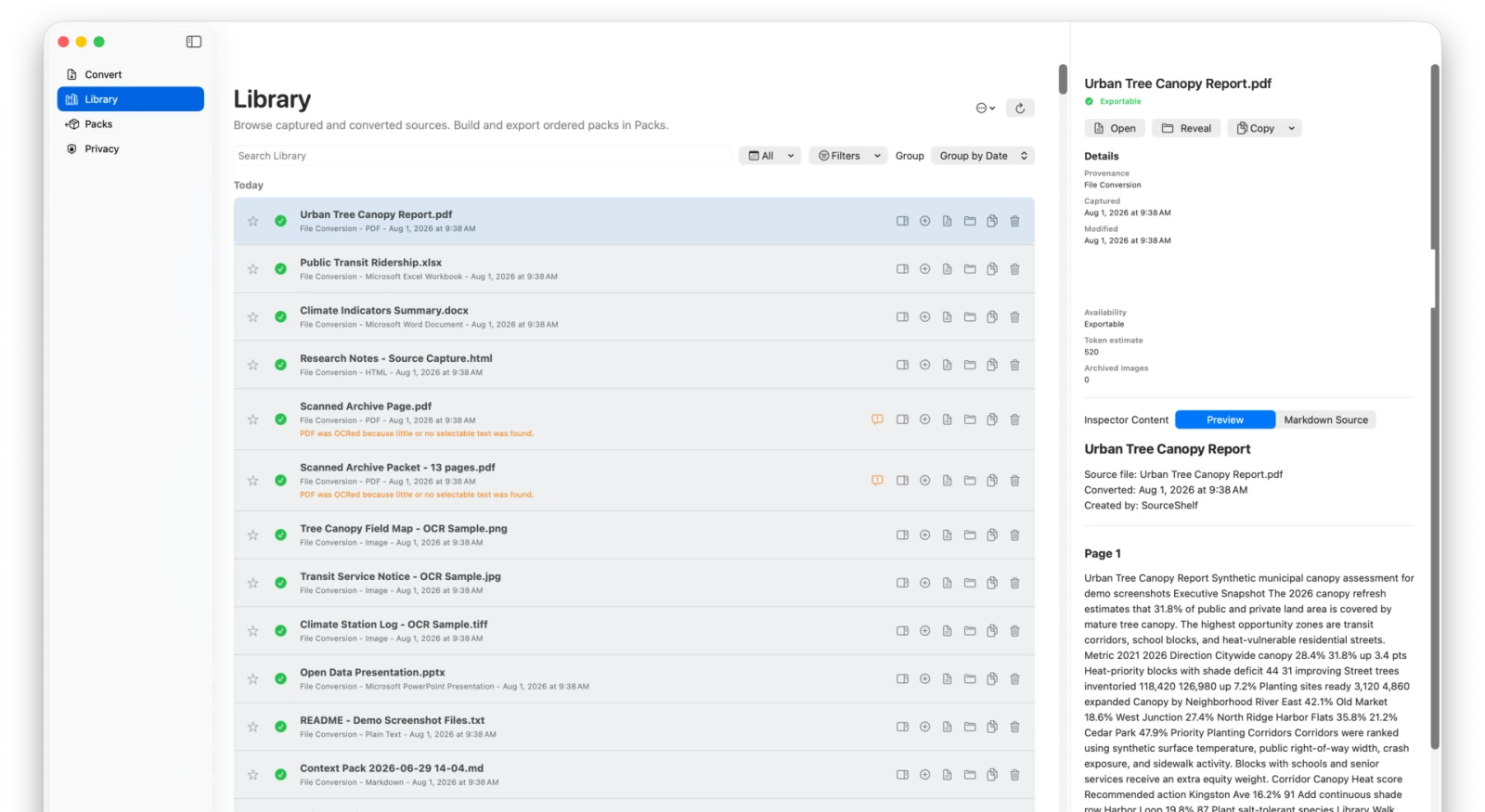This screenshot has height=812, width=1485.
Task: Switch to the Markdown Source tab
Action: click(1325, 420)
